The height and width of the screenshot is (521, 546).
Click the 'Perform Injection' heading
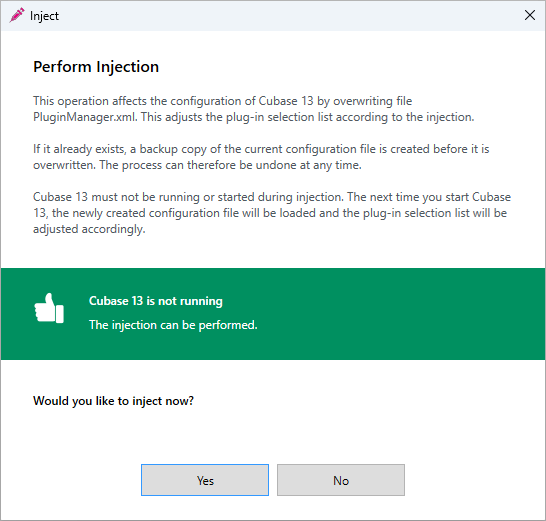click(x=96, y=67)
